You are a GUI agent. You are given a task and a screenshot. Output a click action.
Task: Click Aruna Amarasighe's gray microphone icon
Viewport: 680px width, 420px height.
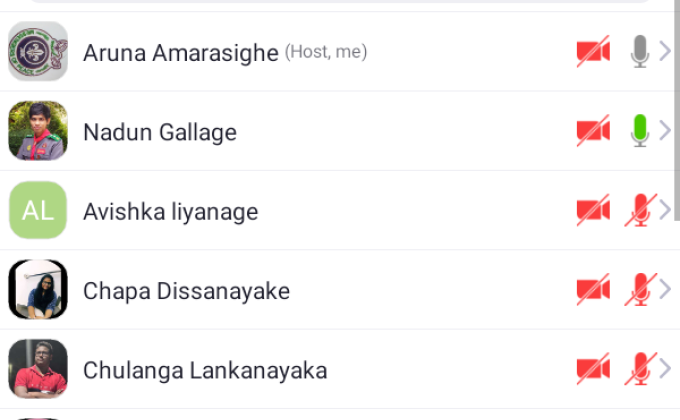click(x=640, y=52)
